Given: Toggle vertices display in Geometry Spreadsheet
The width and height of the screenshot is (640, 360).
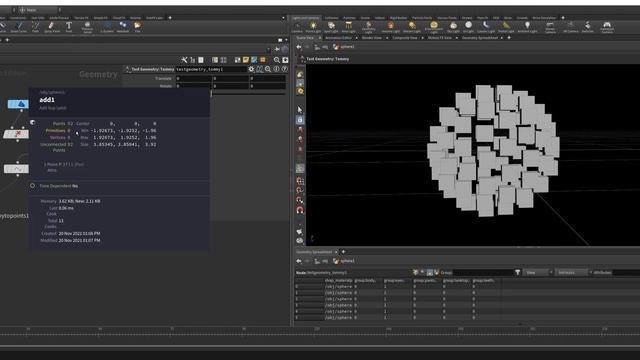Looking at the screenshot, I should click(x=422, y=272).
